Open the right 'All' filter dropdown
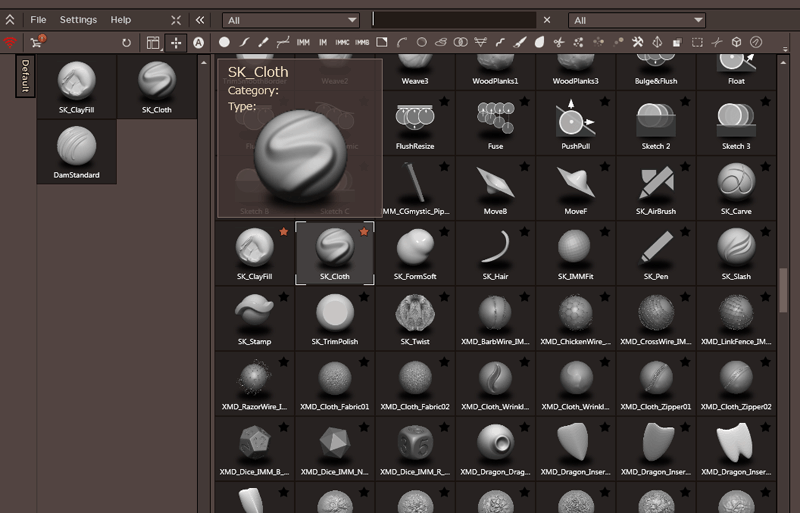Image resolution: width=800 pixels, height=513 pixels. [637, 20]
